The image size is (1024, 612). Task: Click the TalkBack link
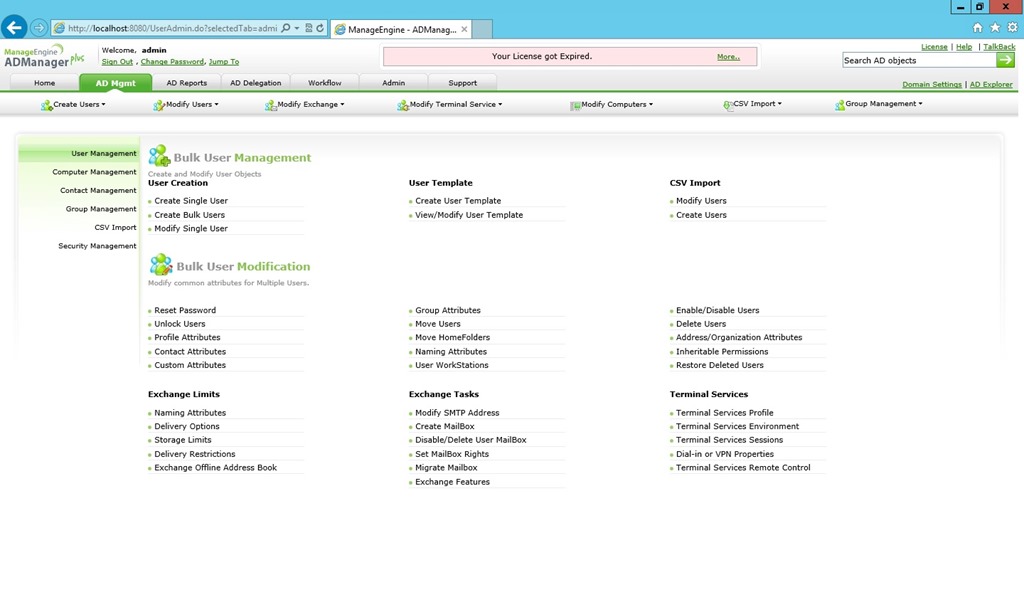pyautogui.click(x=999, y=47)
